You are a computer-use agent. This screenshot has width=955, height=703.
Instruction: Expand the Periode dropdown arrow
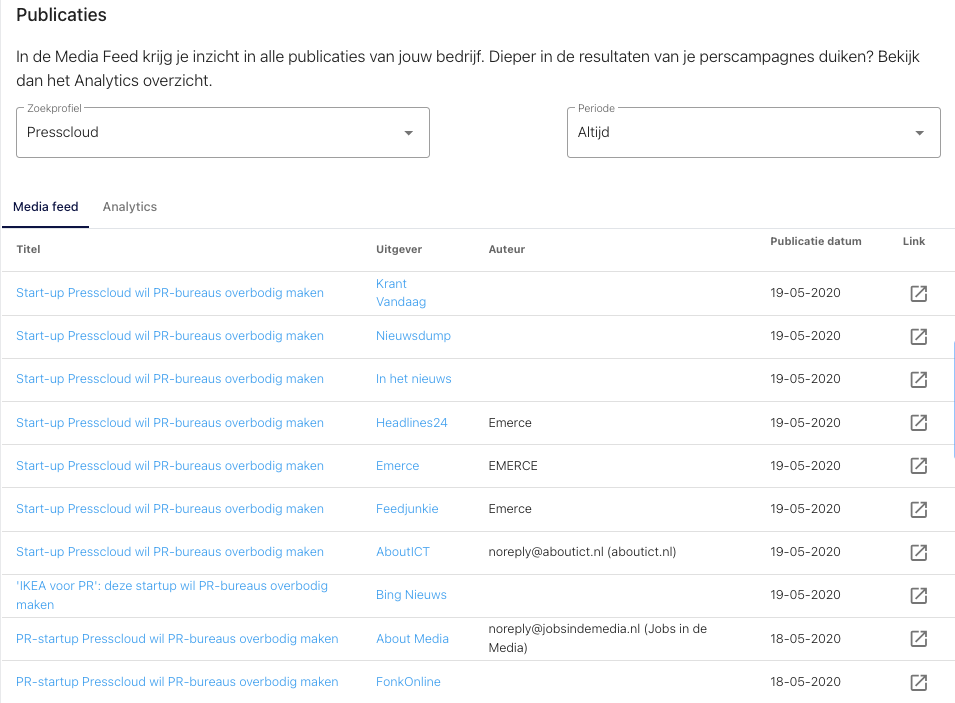[919, 133]
